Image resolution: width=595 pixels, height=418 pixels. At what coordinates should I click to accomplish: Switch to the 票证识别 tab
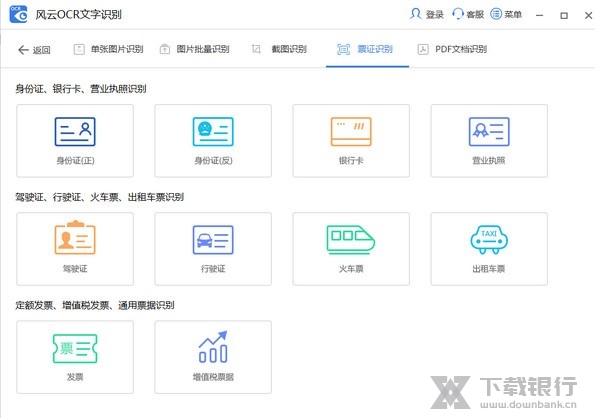(367, 49)
